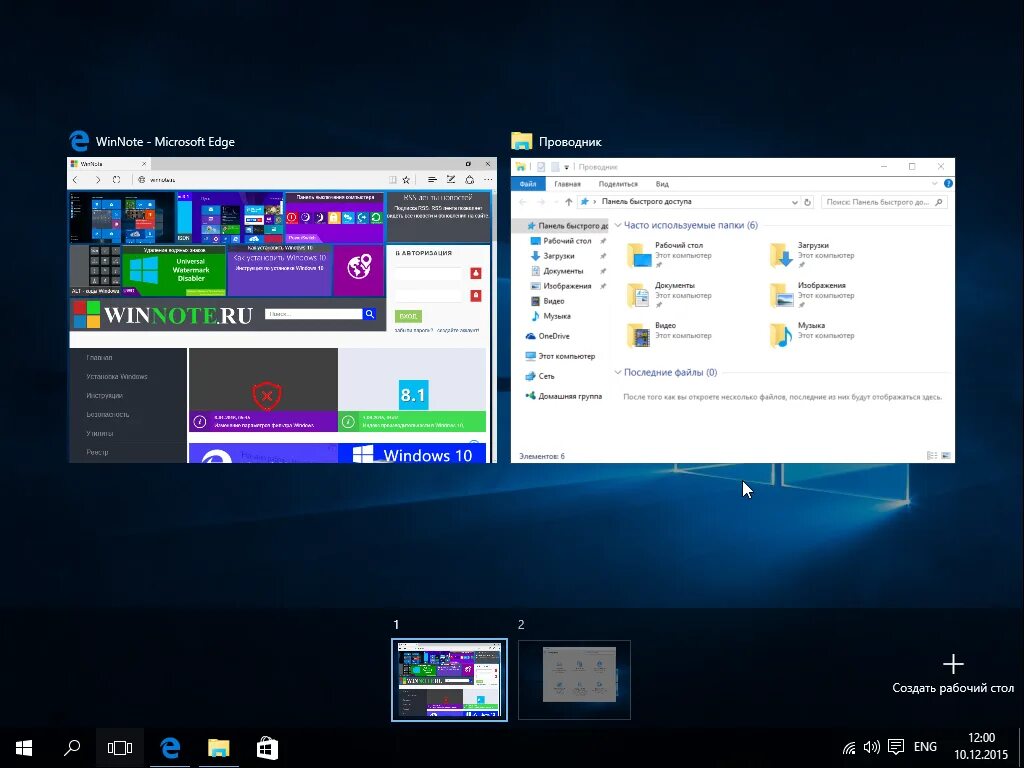Open the Action Center notifications icon
This screenshot has height=768, width=1024.
pyautogui.click(x=896, y=748)
